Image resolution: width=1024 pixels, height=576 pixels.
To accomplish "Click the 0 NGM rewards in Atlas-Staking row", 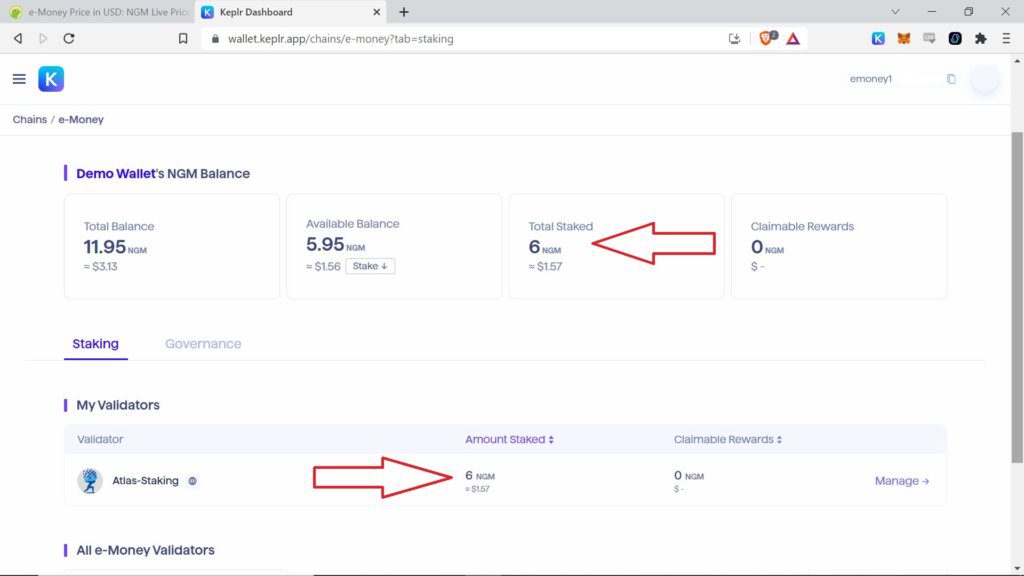I will click(x=689, y=475).
